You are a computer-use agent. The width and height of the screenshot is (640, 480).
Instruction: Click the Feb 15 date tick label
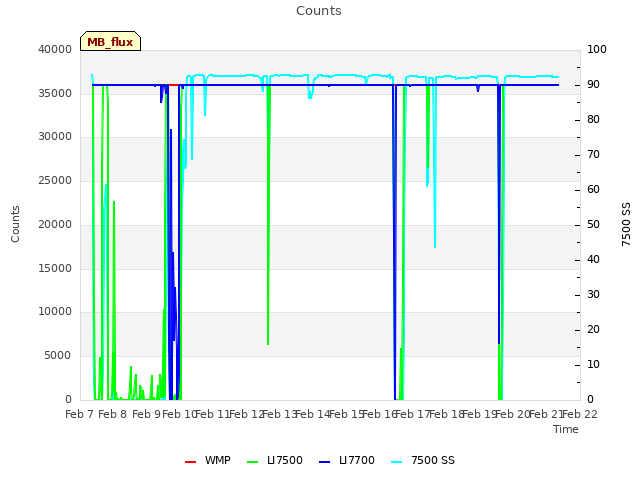point(346,415)
